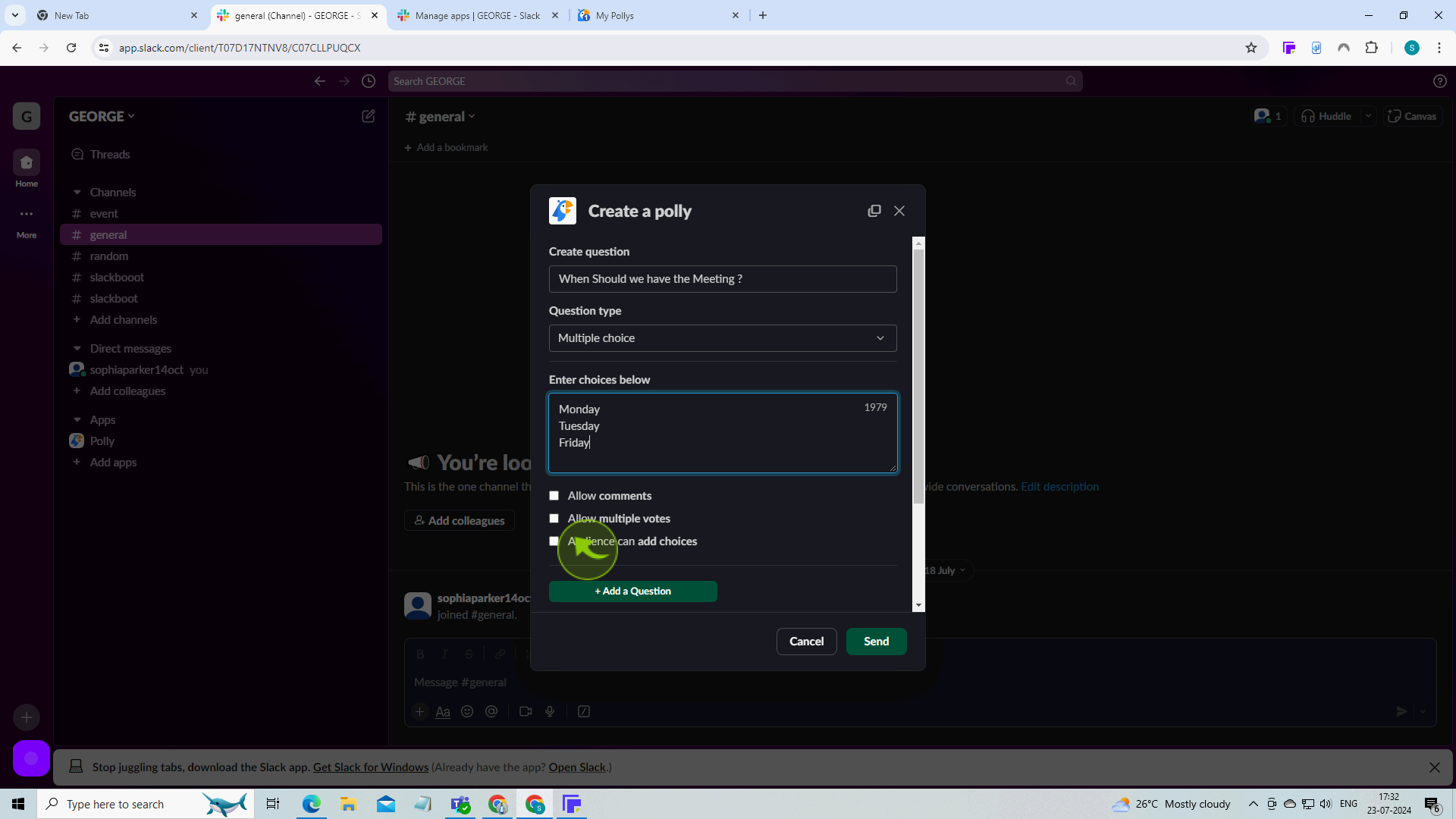Screen dimensions: 1456x819
Task: Open the Slack help icon
Action: [1440, 81]
